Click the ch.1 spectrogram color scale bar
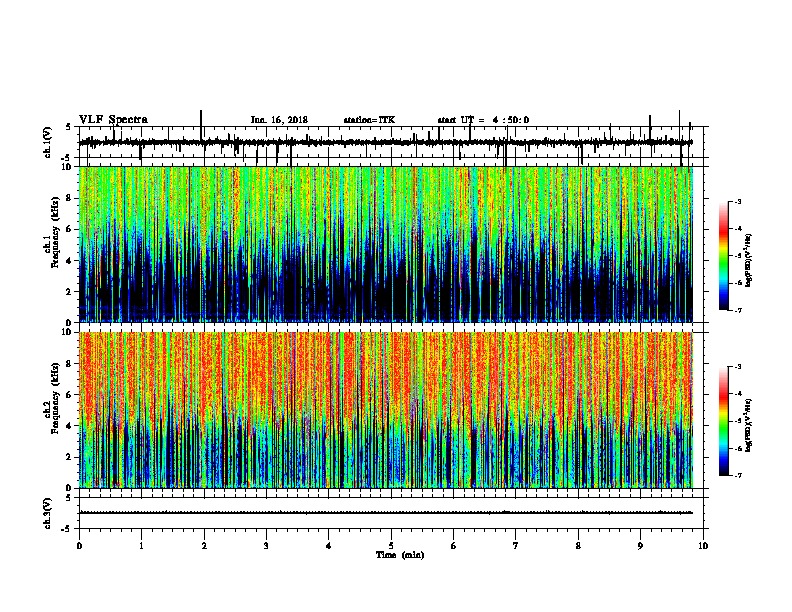The width and height of the screenshot is (792, 612). (723, 256)
